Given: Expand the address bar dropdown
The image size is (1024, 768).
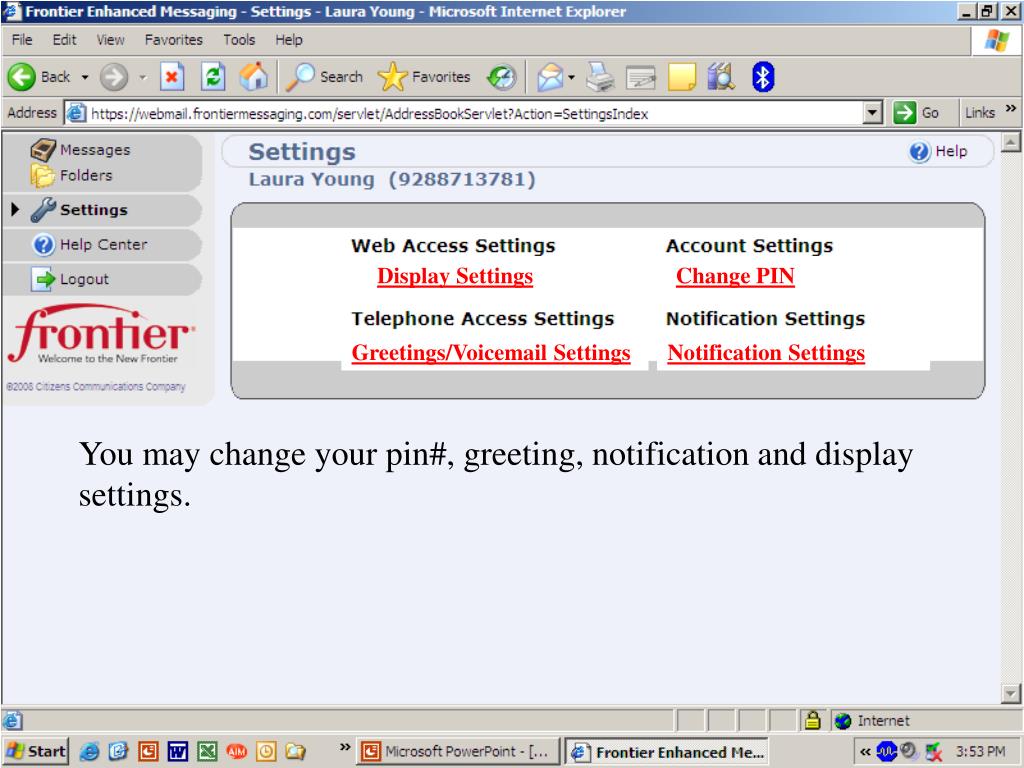Looking at the screenshot, I should 872,113.
